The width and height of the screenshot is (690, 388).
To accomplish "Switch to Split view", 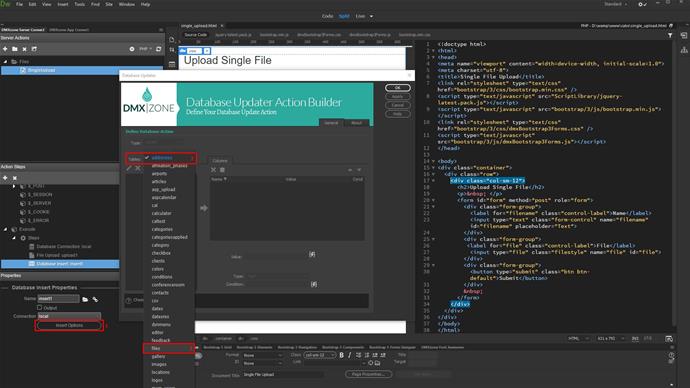I will click(344, 16).
